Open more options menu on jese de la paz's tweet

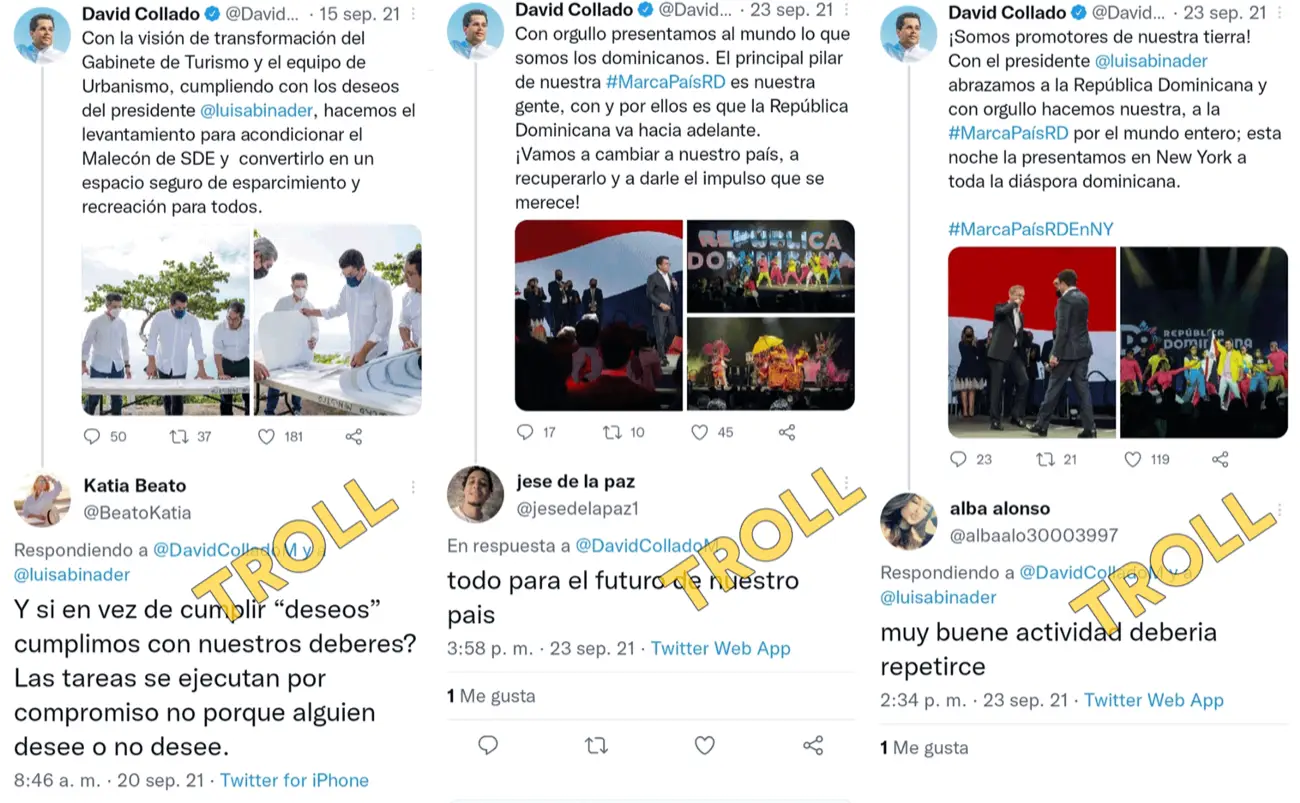845,483
